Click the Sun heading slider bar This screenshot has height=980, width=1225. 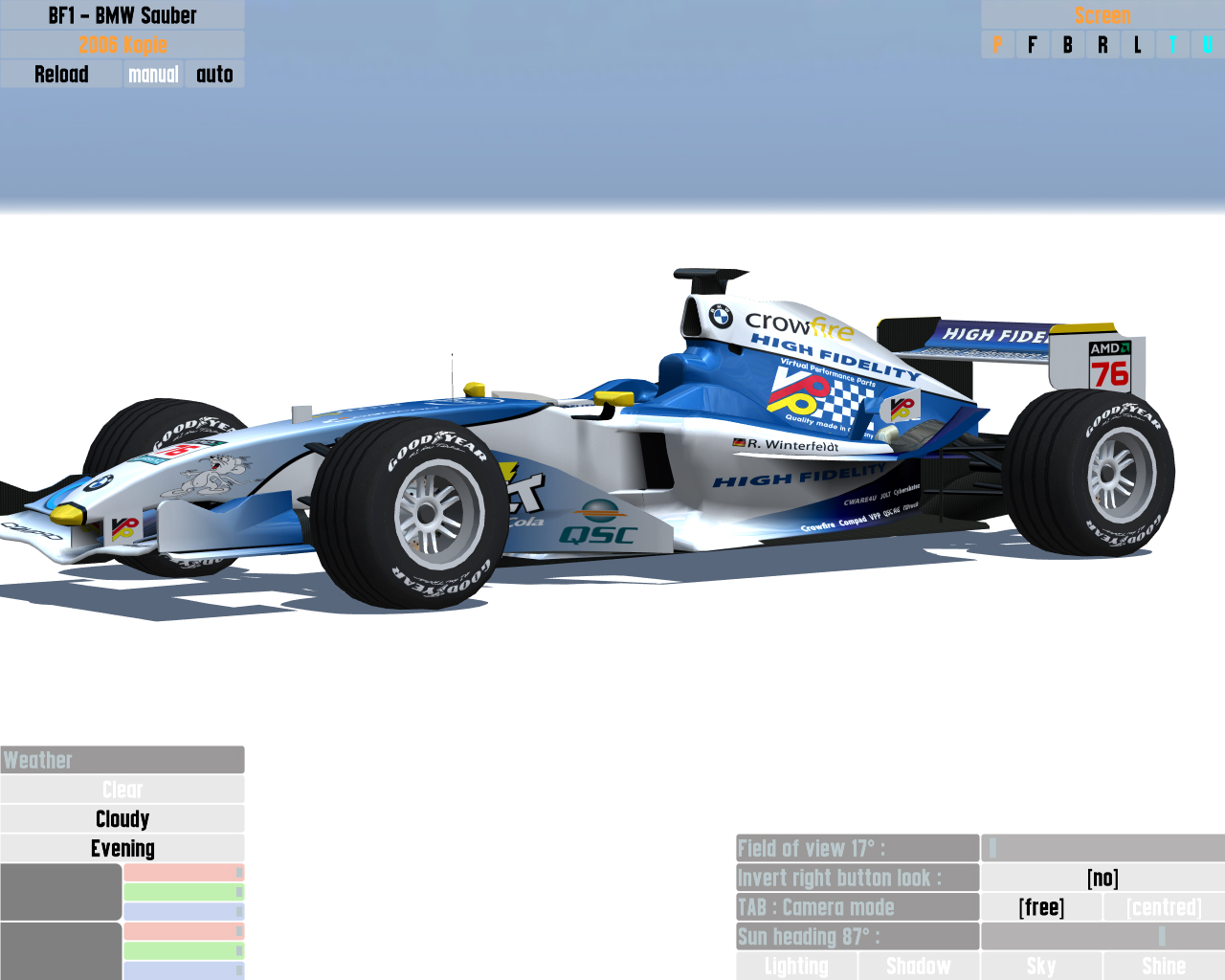pos(1102,936)
